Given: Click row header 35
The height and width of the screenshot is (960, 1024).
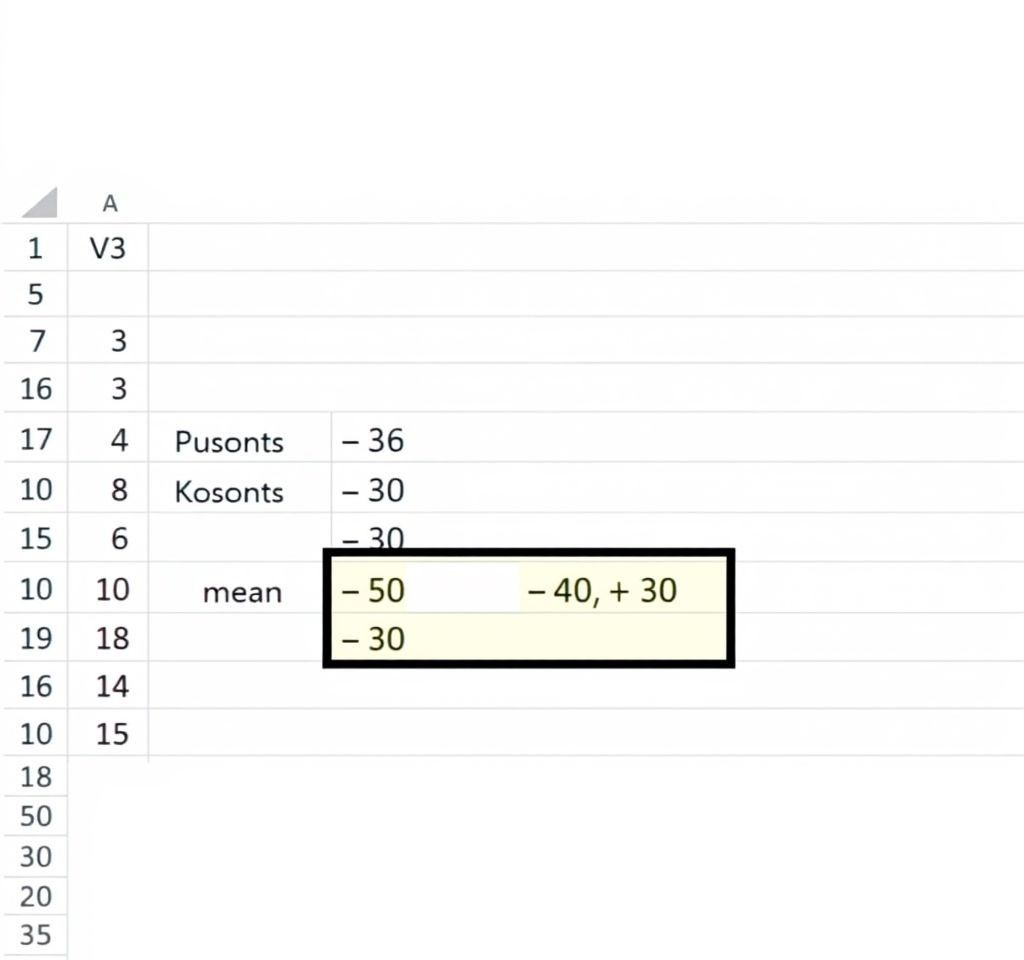Looking at the screenshot, I should 35,935.
